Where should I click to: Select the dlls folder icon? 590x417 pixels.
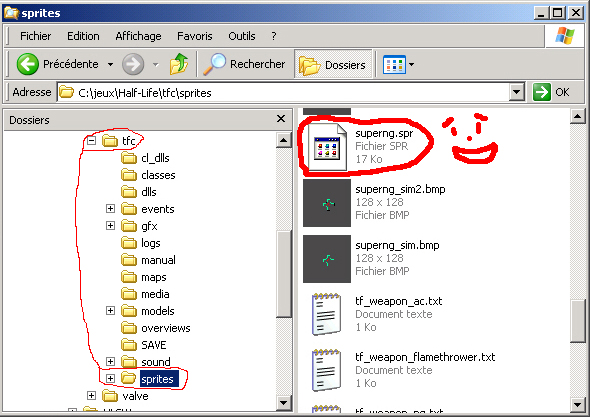(x=129, y=192)
